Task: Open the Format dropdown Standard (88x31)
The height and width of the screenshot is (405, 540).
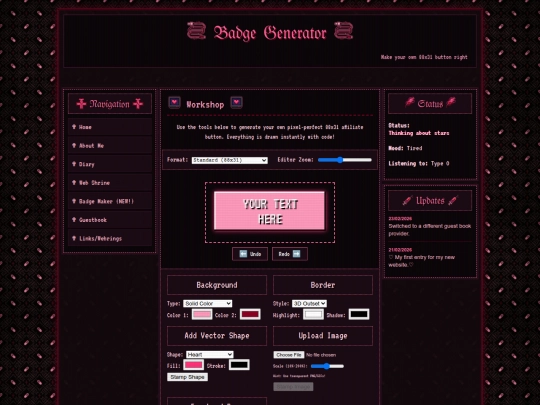Action: tap(230, 160)
